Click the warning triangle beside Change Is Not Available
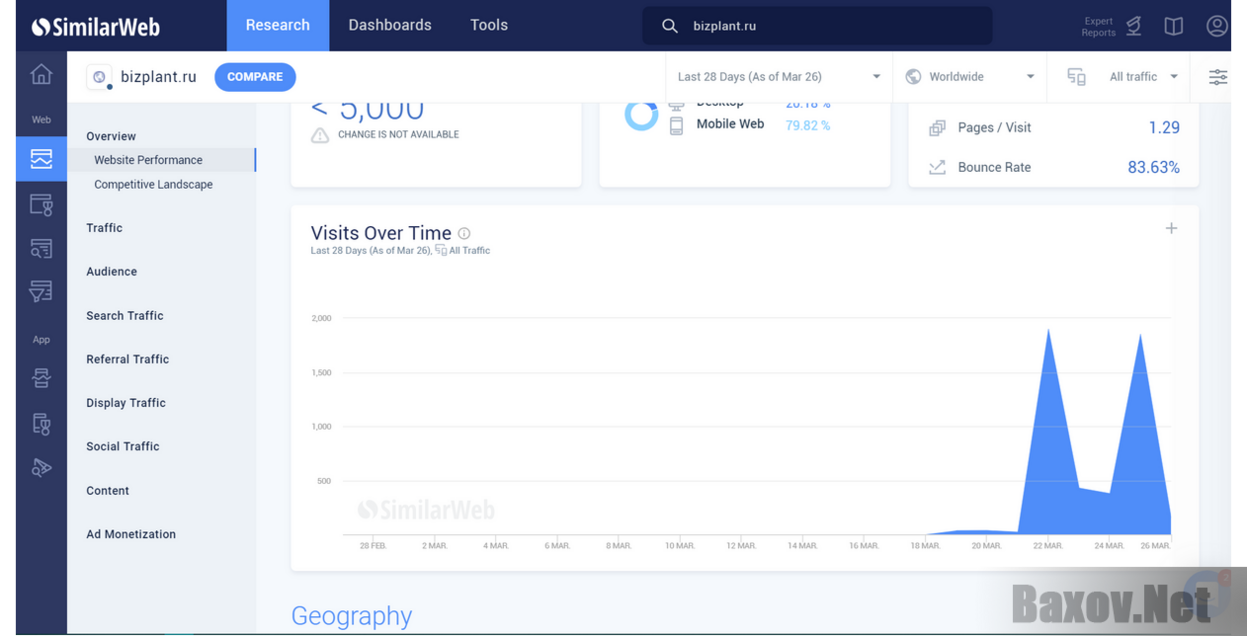This screenshot has height=636, width=1247. [x=320, y=135]
